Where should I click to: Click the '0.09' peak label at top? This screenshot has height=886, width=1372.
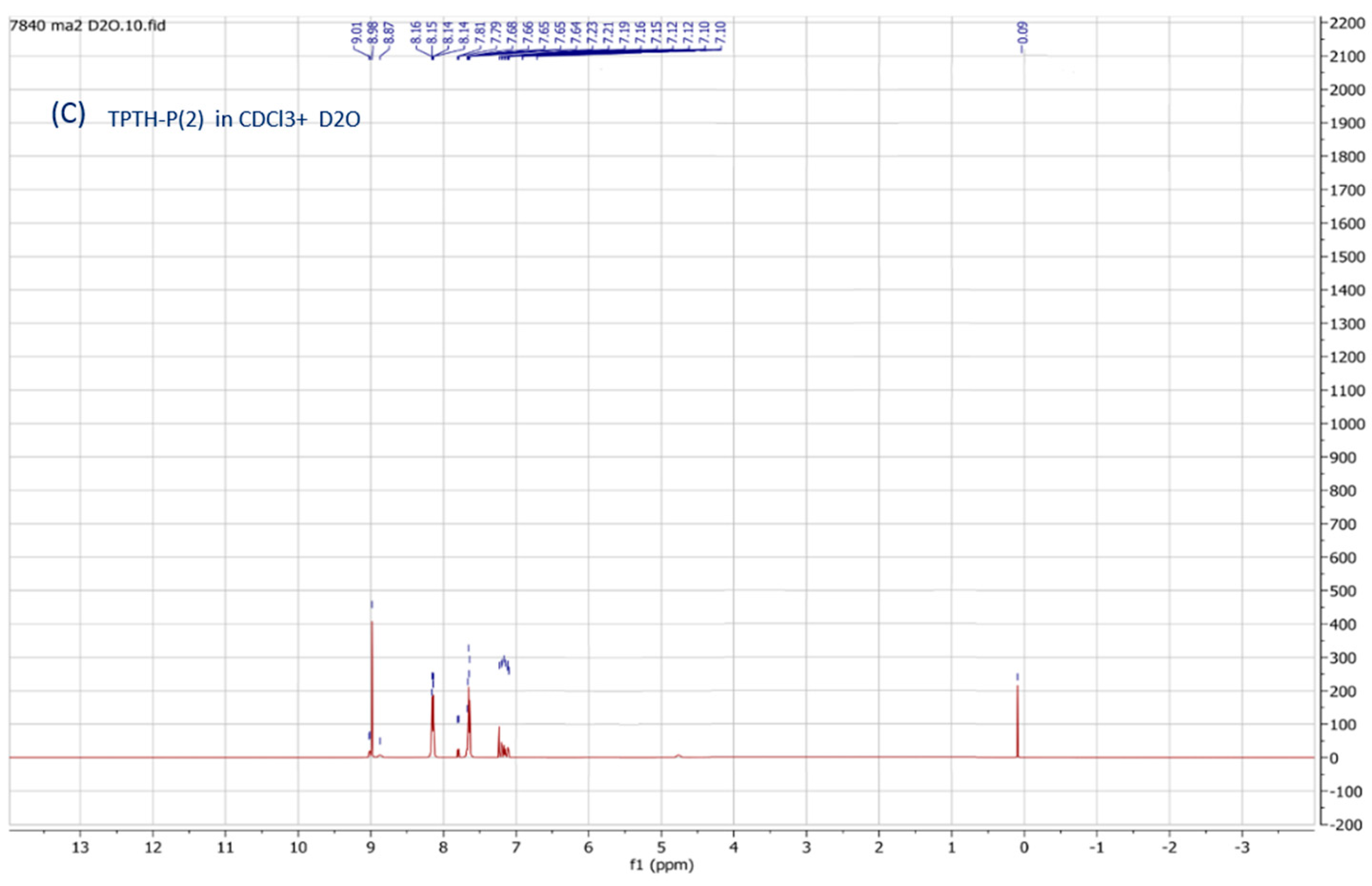pyautogui.click(x=1022, y=33)
